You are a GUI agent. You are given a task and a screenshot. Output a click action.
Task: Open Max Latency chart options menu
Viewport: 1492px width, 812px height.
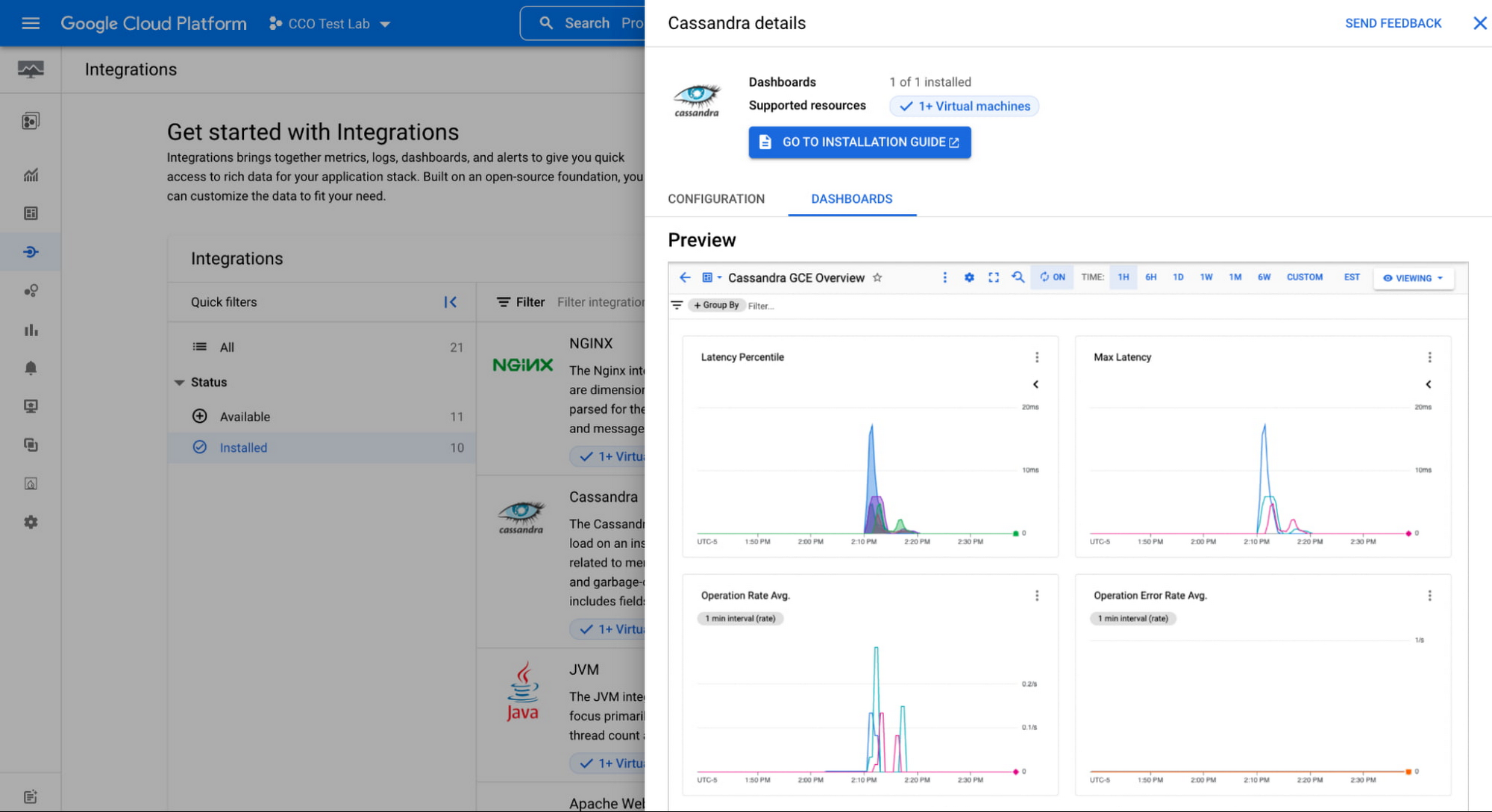tap(1429, 357)
